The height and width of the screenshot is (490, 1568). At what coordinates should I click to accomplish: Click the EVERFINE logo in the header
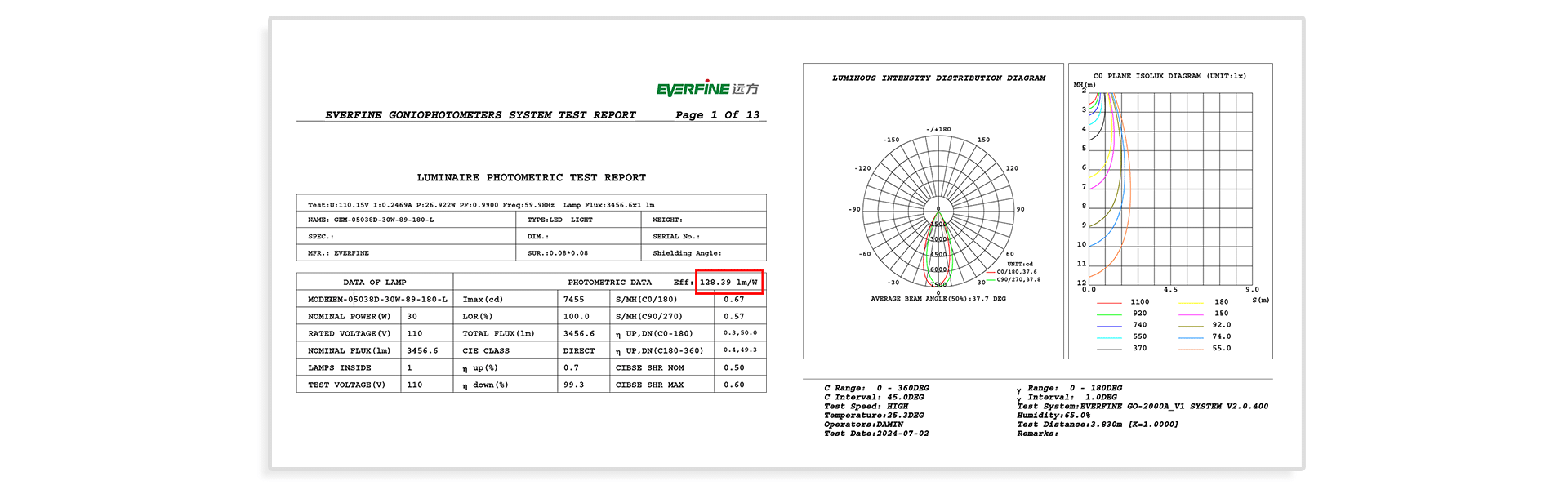tap(707, 89)
